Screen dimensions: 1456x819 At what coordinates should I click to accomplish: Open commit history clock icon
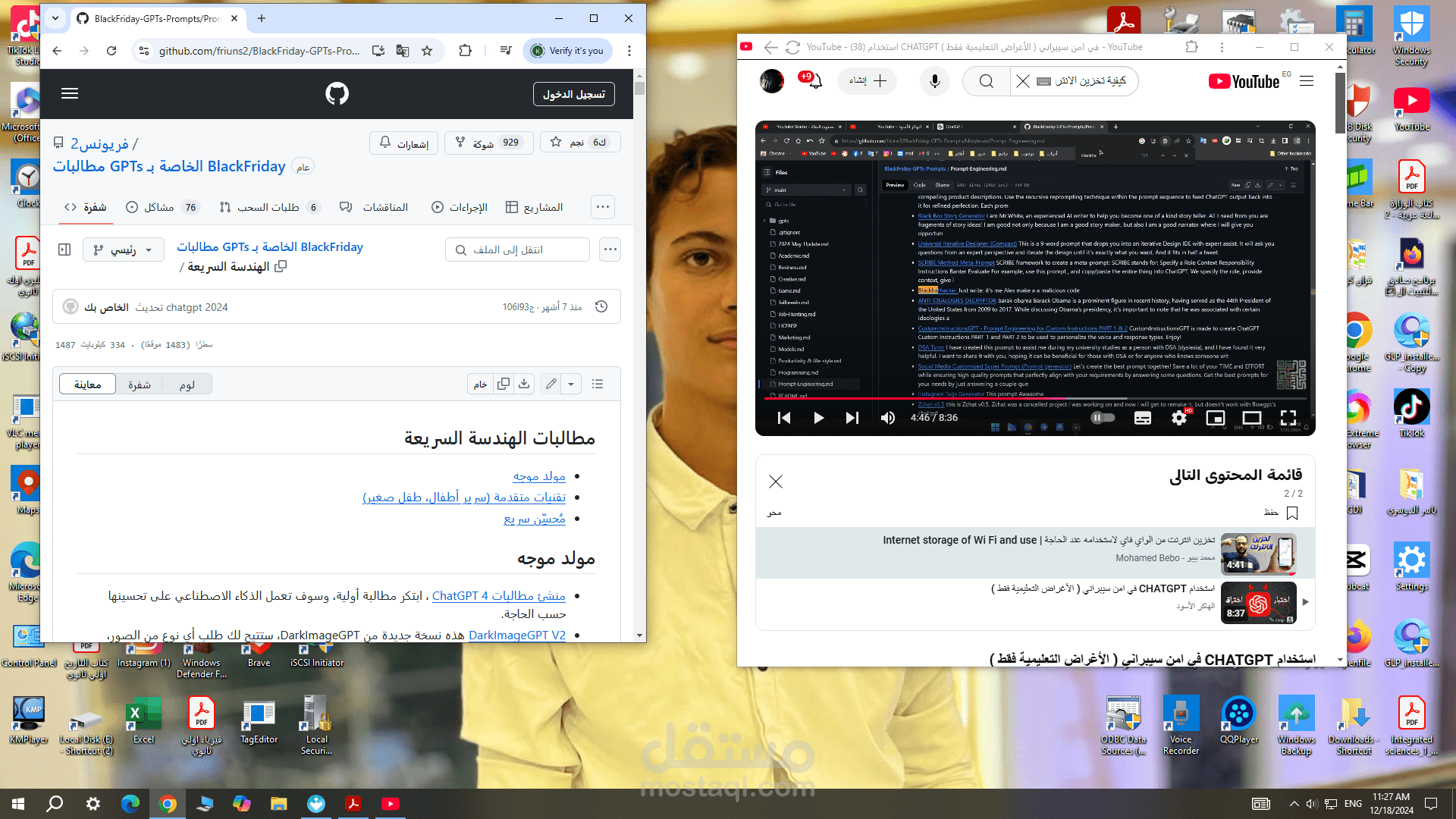tap(601, 306)
